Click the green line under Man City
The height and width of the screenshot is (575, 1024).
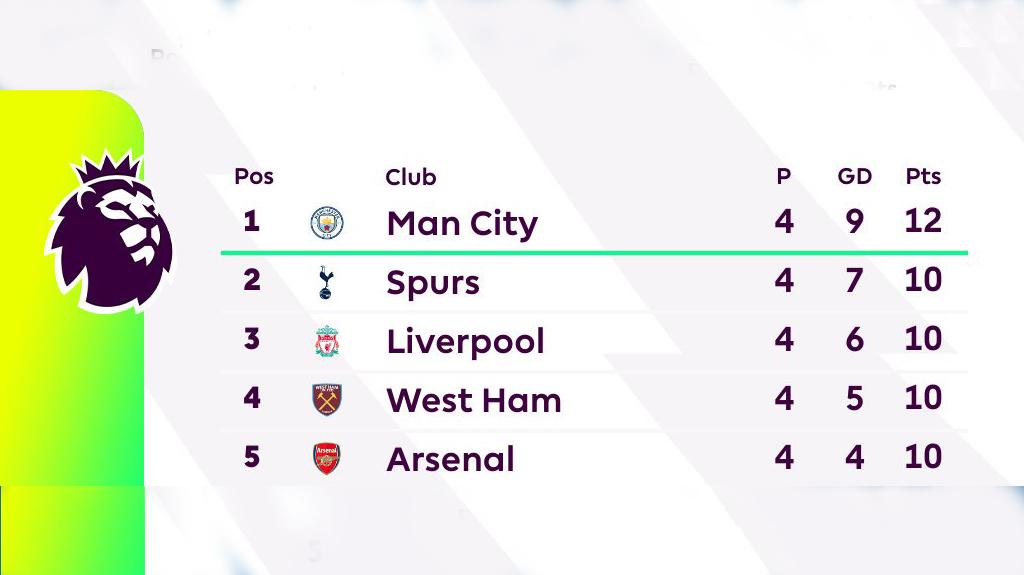point(594,253)
